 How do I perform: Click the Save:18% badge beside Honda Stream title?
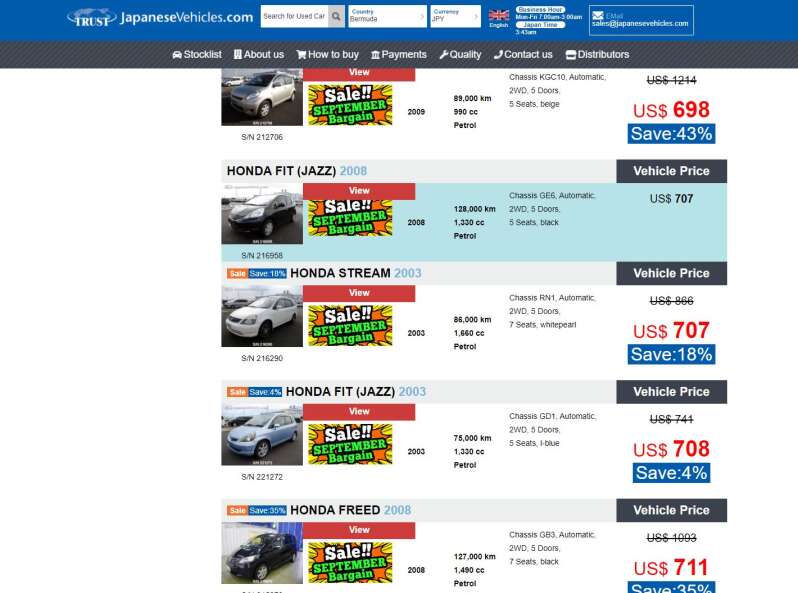point(267,274)
